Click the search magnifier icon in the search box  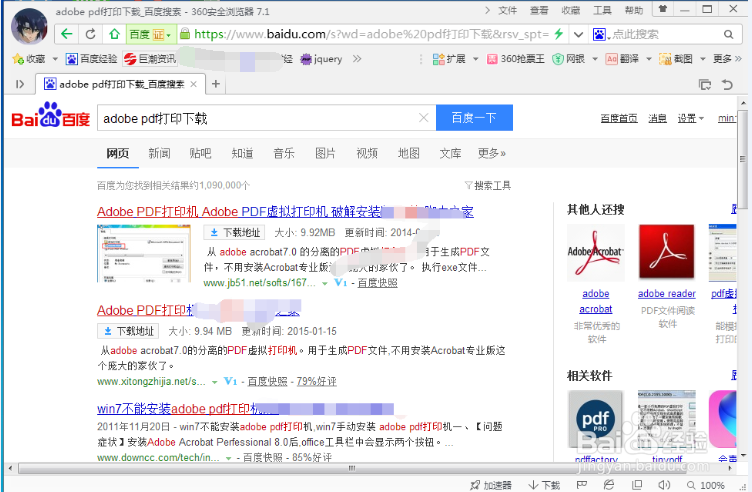pyautogui.click(x=728, y=35)
